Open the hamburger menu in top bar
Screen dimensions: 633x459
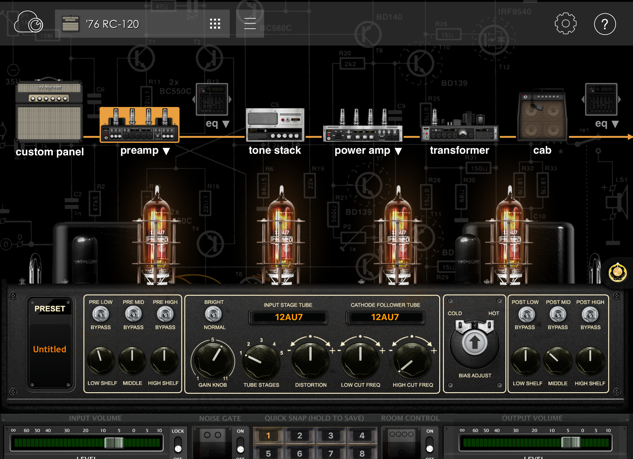click(x=250, y=24)
